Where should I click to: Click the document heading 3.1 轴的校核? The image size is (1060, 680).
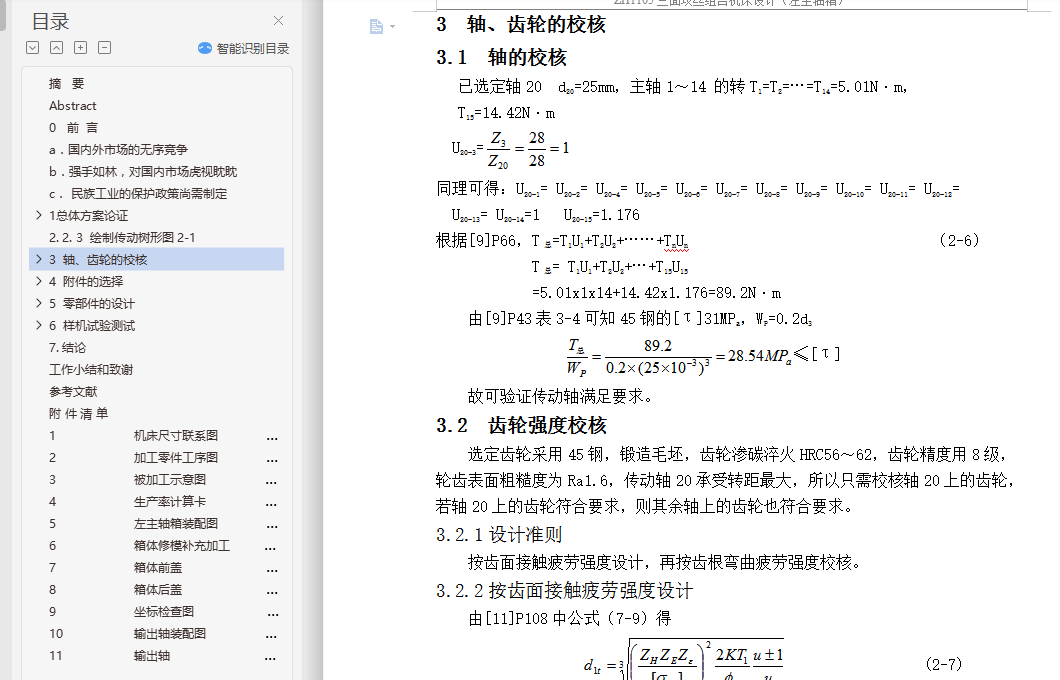pos(501,57)
